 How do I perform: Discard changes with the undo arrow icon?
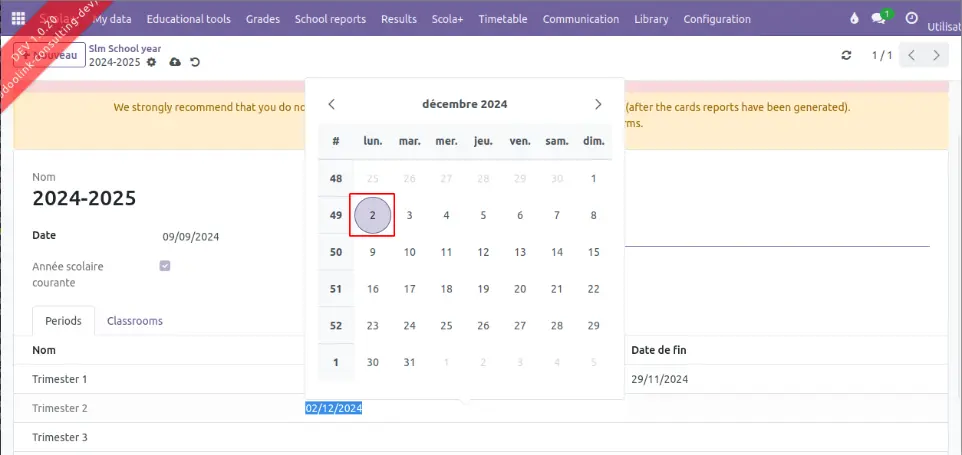[x=195, y=62]
